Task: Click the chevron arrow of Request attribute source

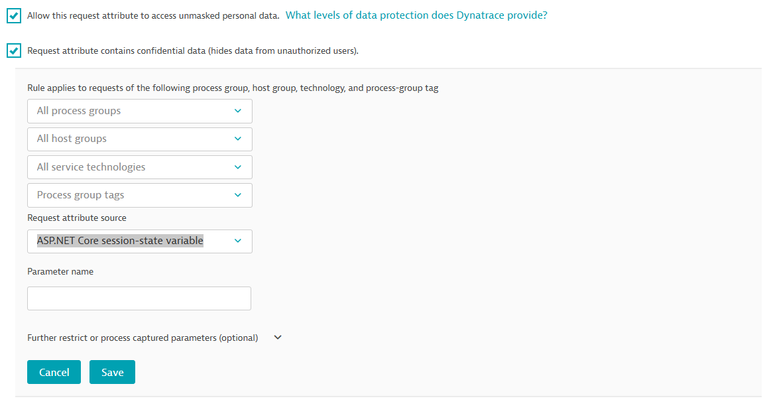Action: click(237, 241)
